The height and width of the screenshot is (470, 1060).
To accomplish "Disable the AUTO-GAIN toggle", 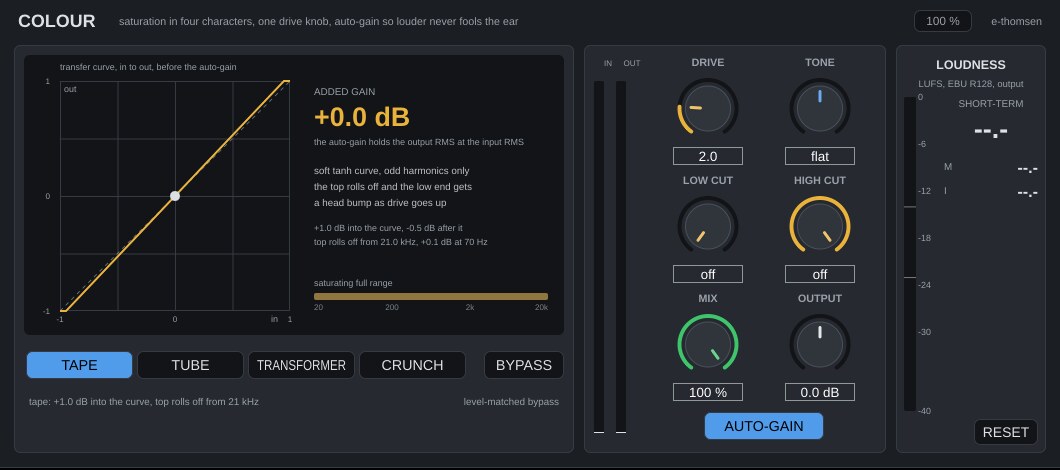I will pyautogui.click(x=764, y=426).
